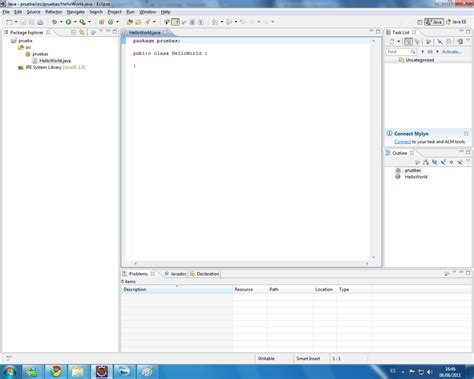474x379 pixels.
Task: Click the Description column header in Problems
Action: coord(177,289)
